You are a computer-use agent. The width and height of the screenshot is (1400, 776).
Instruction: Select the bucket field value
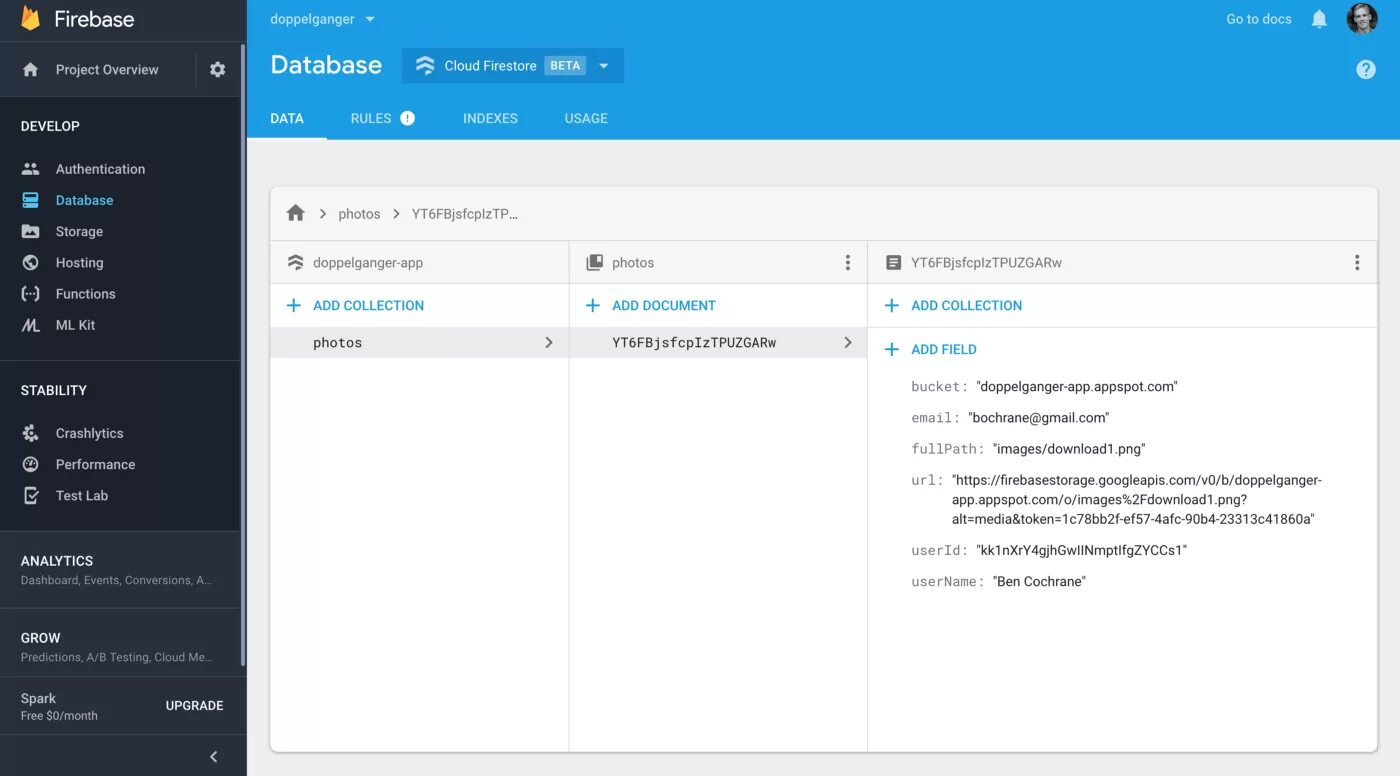(1076, 386)
